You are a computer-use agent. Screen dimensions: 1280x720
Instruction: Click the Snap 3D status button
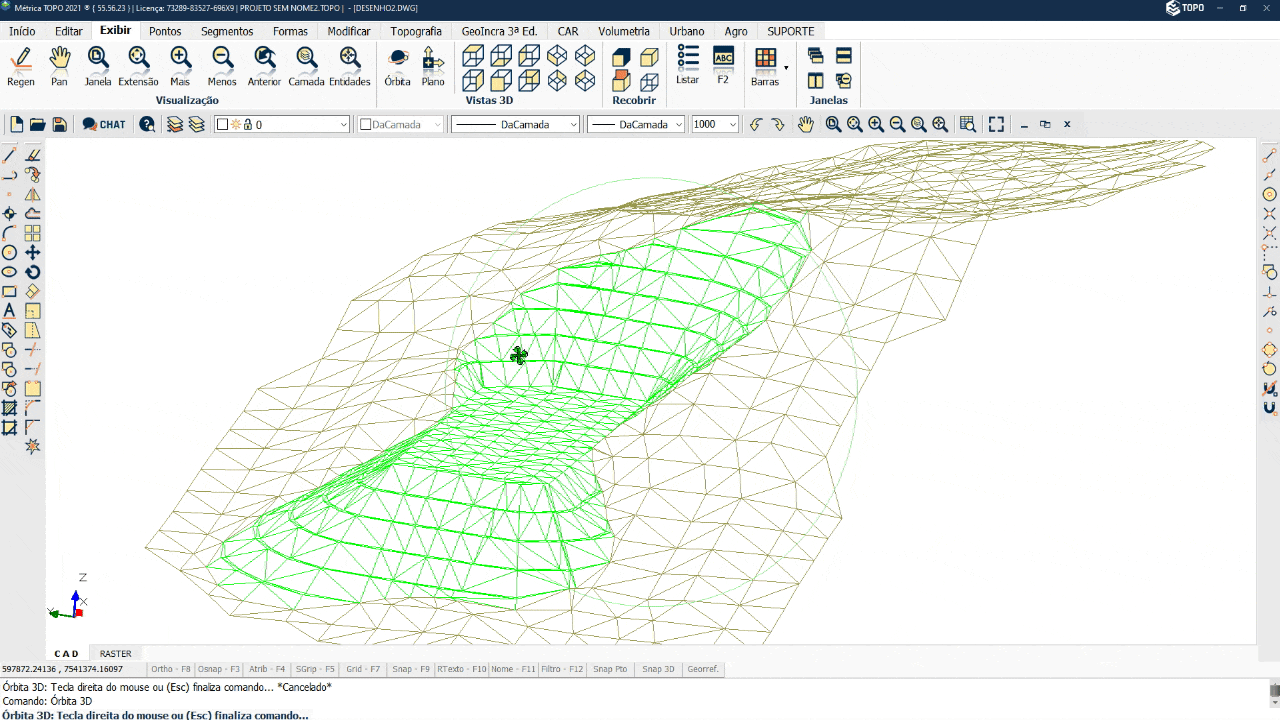tap(658, 669)
